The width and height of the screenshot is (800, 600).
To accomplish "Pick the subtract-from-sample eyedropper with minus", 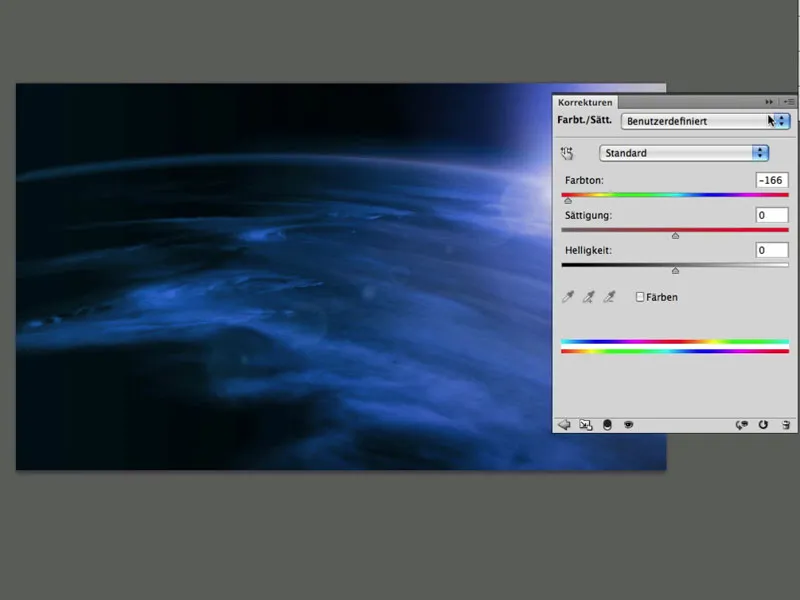I will (609, 297).
